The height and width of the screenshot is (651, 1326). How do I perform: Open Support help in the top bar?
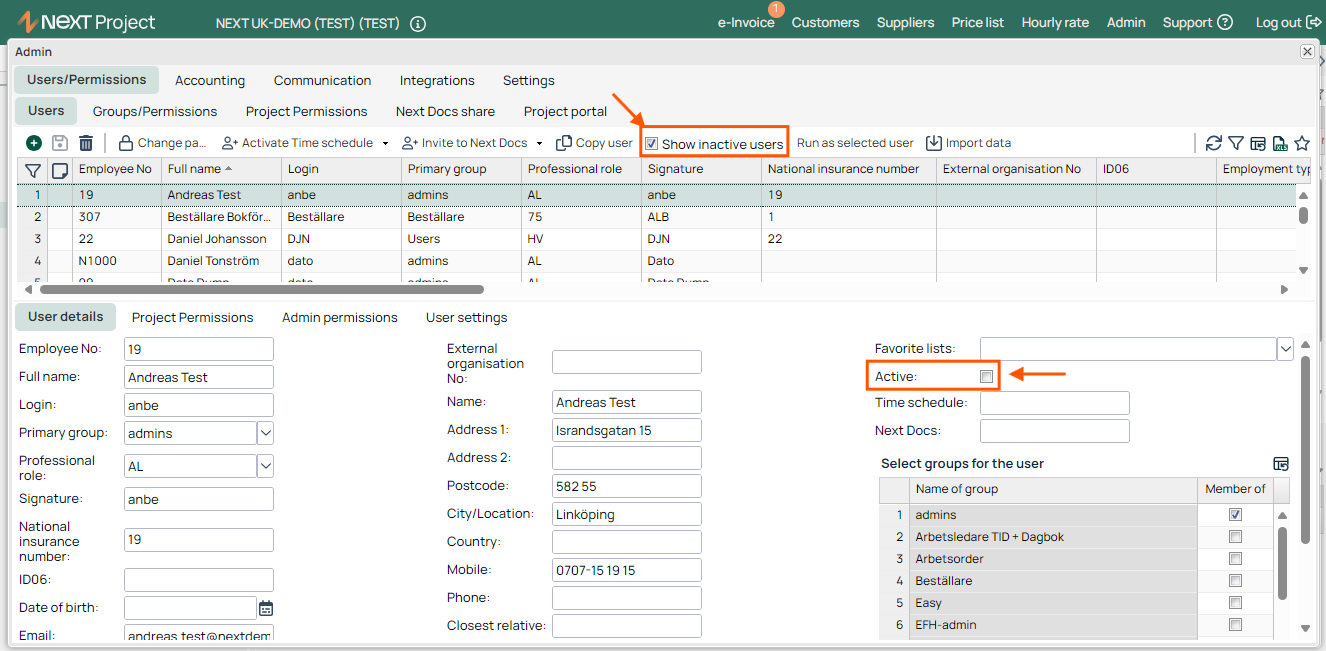[1198, 22]
